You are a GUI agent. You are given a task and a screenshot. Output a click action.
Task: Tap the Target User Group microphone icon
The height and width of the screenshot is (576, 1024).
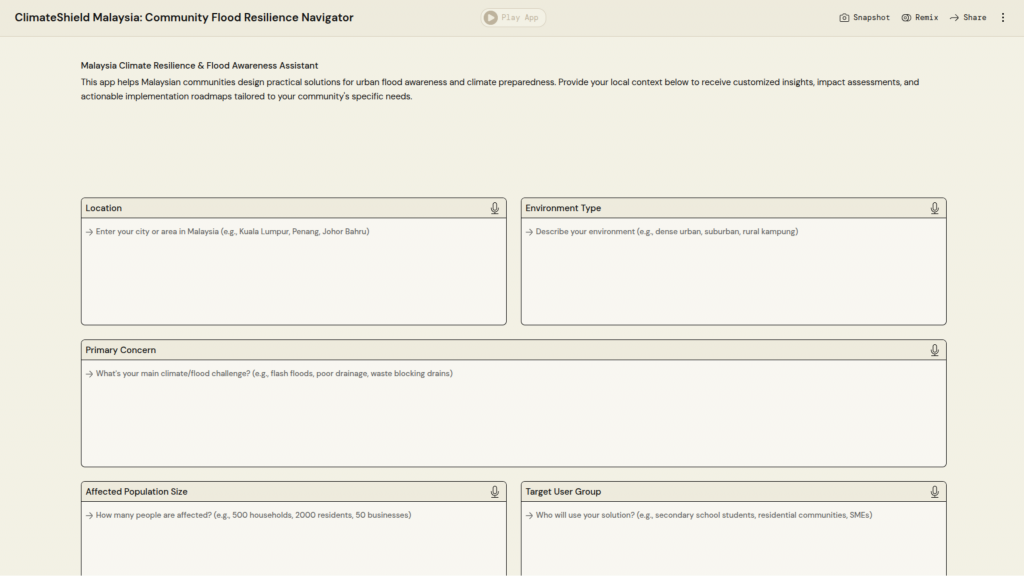(934, 492)
